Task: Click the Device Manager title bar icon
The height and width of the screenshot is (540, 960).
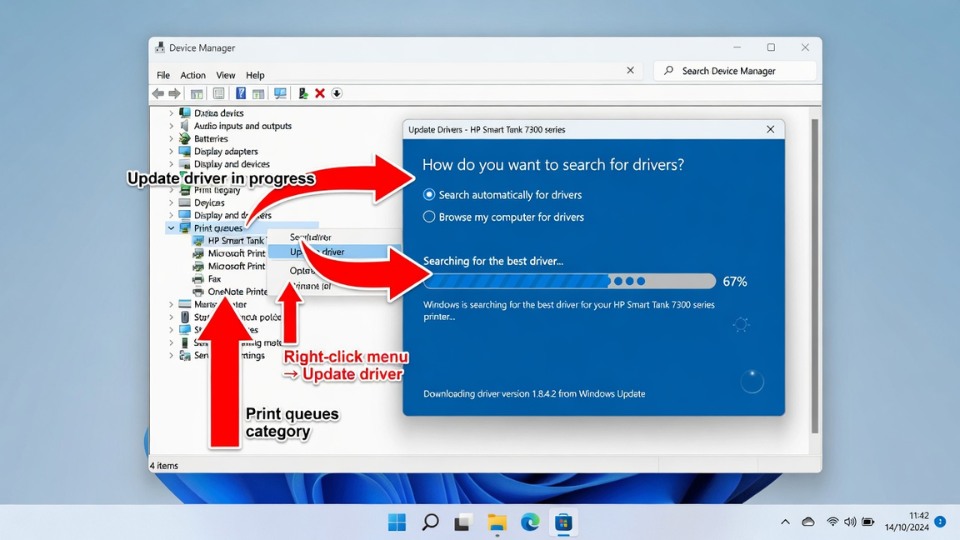Action: 160,48
